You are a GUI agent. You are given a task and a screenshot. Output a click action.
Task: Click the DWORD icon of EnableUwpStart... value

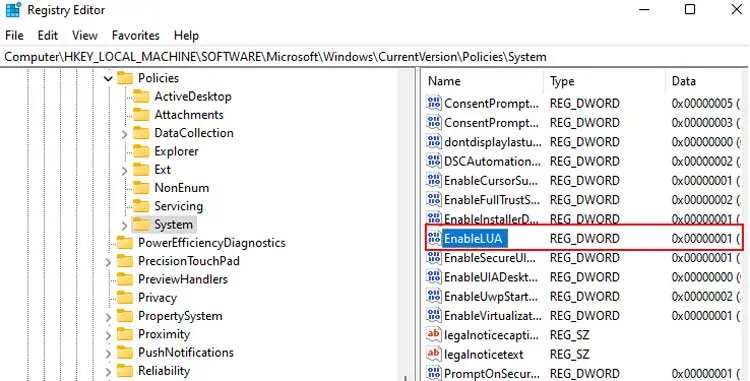click(x=434, y=296)
